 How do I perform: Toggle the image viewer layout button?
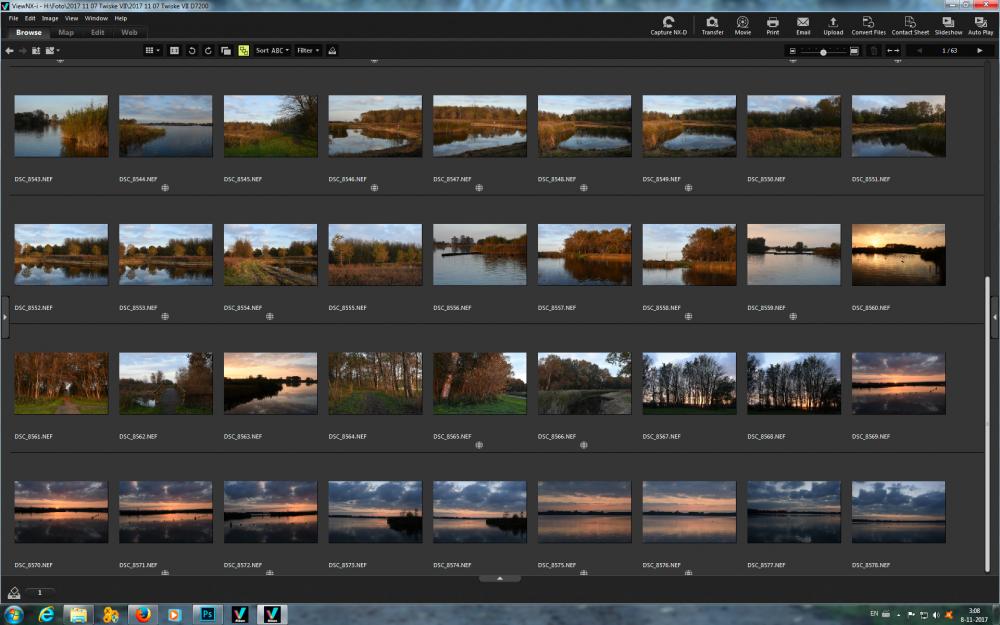pos(174,50)
